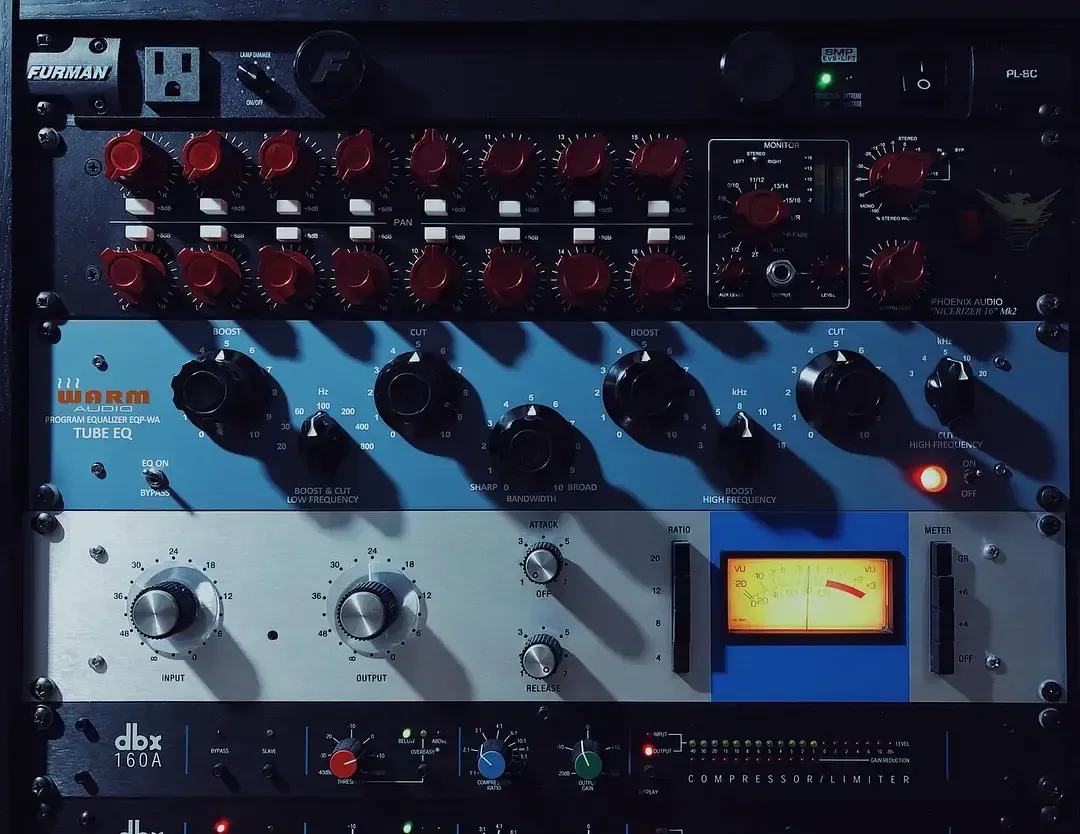Push the +8dB button above channel 2 knob
This screenshot has height=834, width=1080.
click(138, 233)
